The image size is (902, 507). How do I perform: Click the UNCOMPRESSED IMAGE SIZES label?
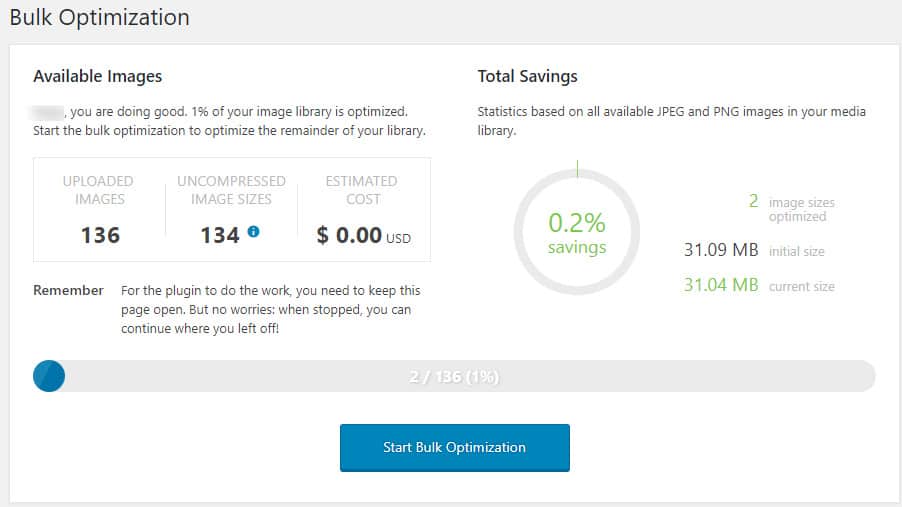(x=231, y=190)
